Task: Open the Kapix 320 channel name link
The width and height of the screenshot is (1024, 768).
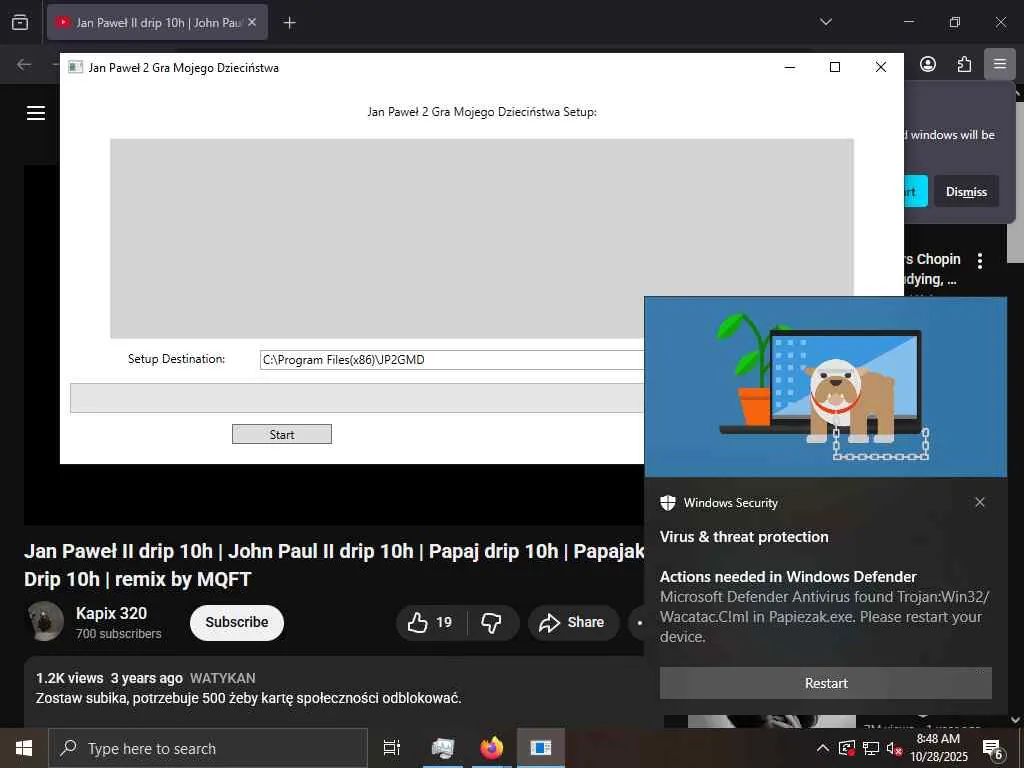Action: tap(111, 613)
